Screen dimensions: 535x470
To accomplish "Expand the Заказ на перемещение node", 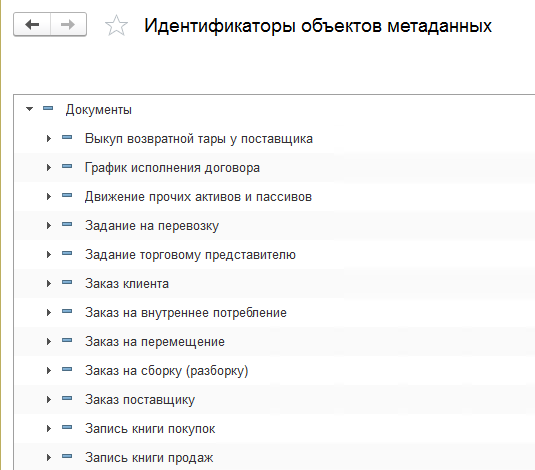I will pyautogui.click(x=49, y=341).
